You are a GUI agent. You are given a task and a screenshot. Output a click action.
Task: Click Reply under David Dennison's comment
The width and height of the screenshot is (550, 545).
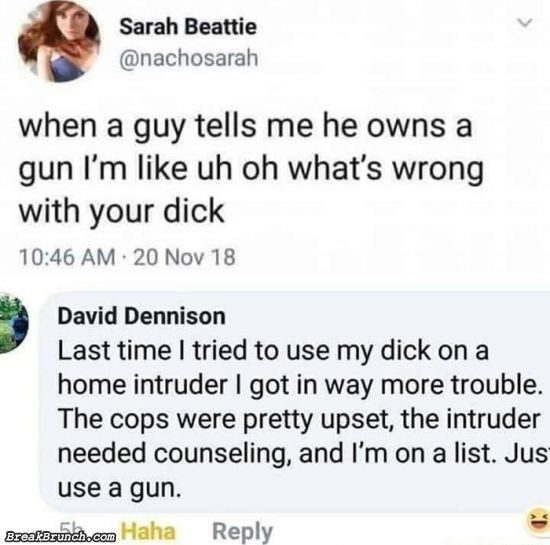243,532
